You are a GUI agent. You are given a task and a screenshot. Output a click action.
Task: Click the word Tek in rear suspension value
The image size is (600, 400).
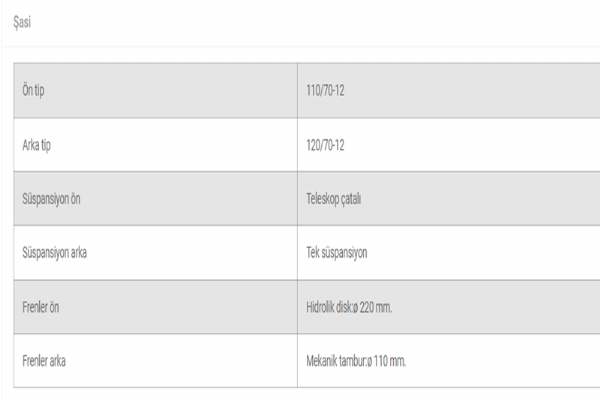pyautogui.click(x=314, y=253)
